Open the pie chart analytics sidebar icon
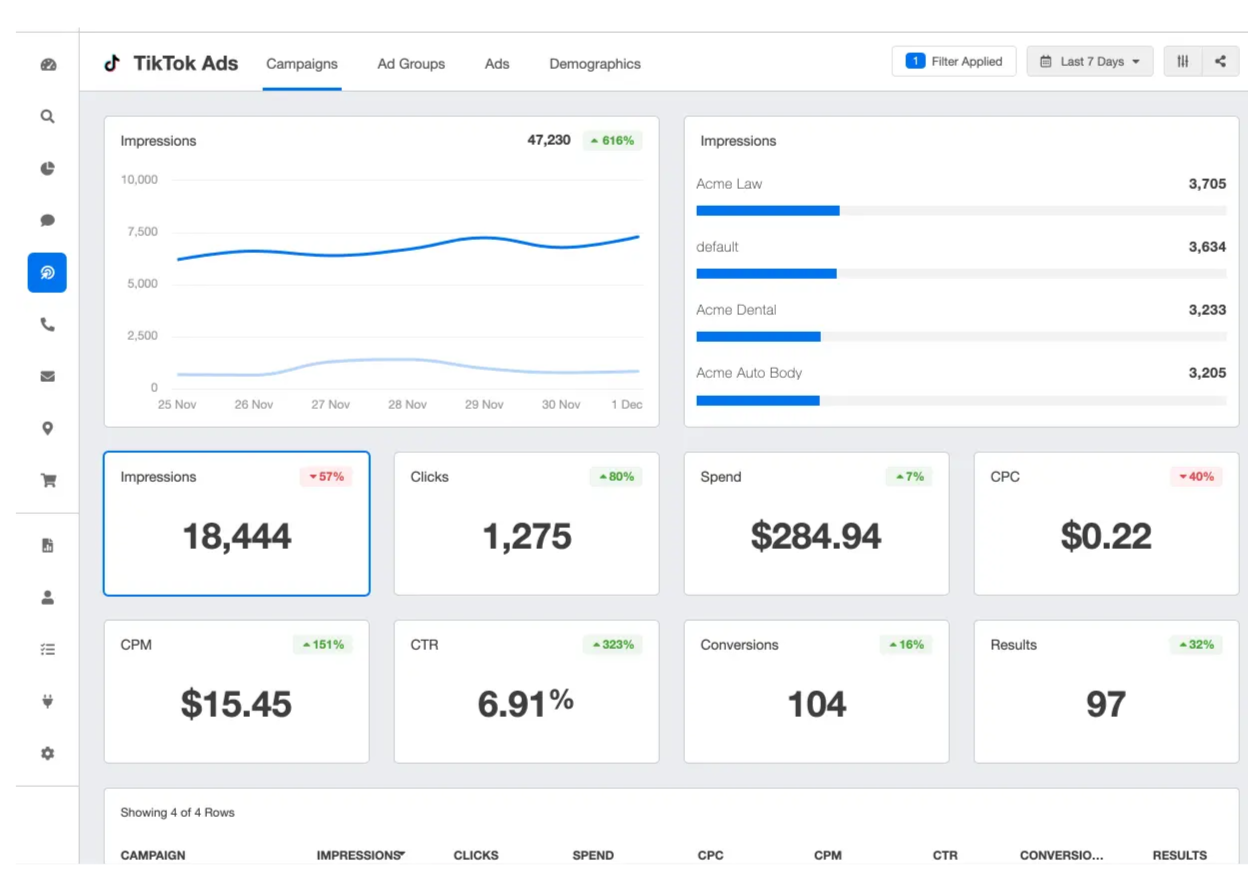This screenshot has width=1248, height=892. pyautogui.click(x=47, y=169)
